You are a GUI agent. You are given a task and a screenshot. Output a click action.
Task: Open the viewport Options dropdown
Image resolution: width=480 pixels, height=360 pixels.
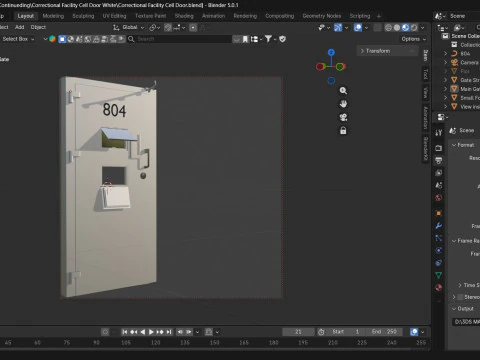point(413,39)
